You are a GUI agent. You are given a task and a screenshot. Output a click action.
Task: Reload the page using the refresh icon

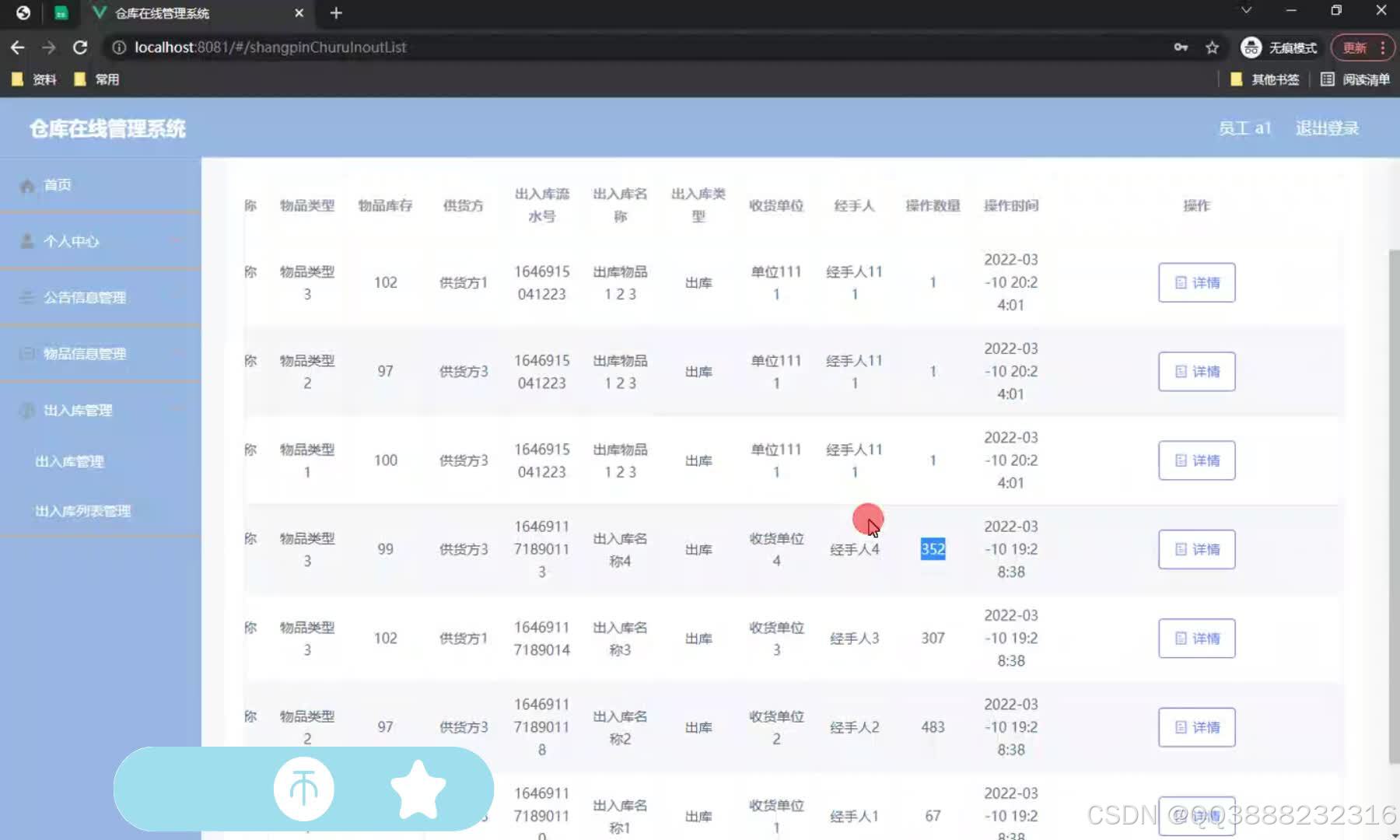[80, 47]
